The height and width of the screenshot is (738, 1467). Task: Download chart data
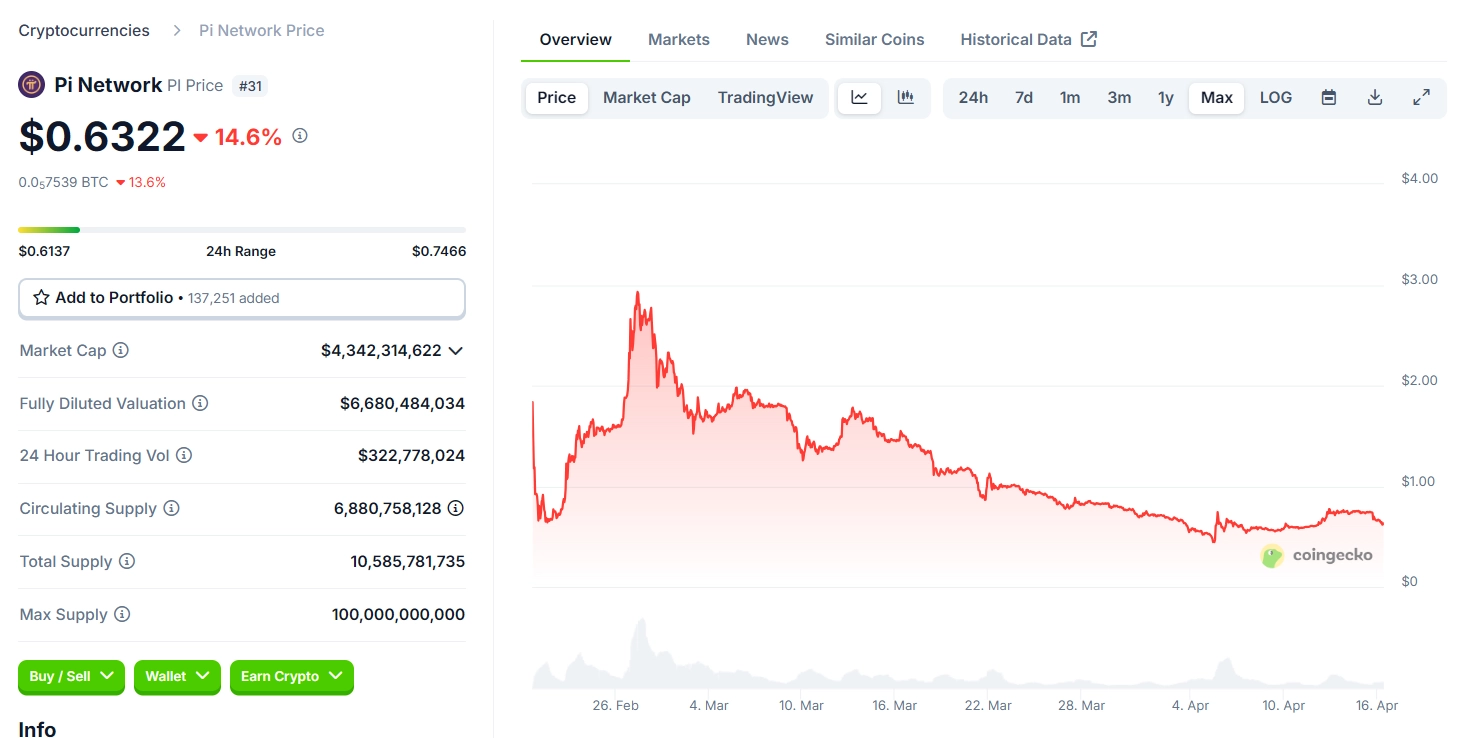[1375, 98]
